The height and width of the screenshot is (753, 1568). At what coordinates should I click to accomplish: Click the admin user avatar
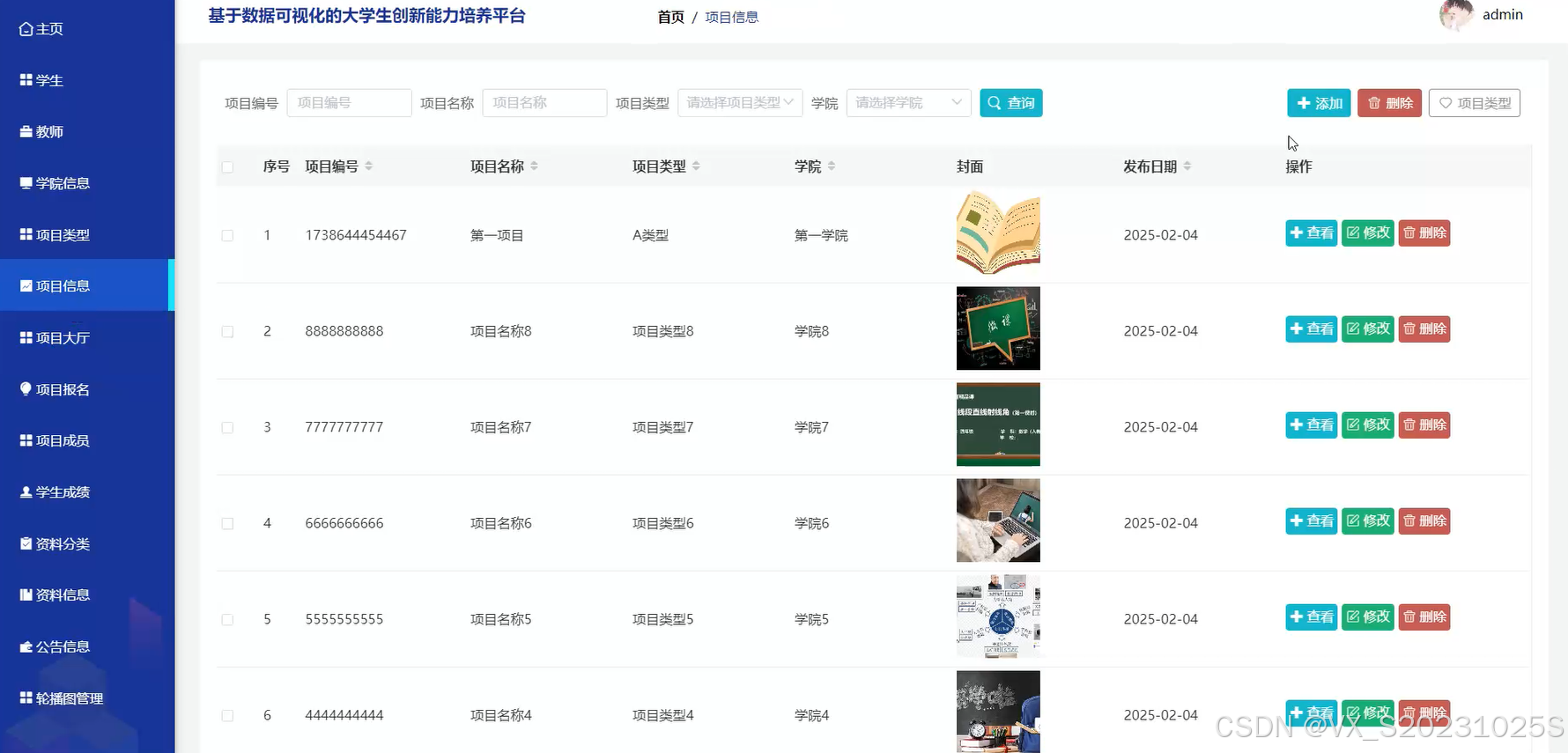[x=1456, y=15]
